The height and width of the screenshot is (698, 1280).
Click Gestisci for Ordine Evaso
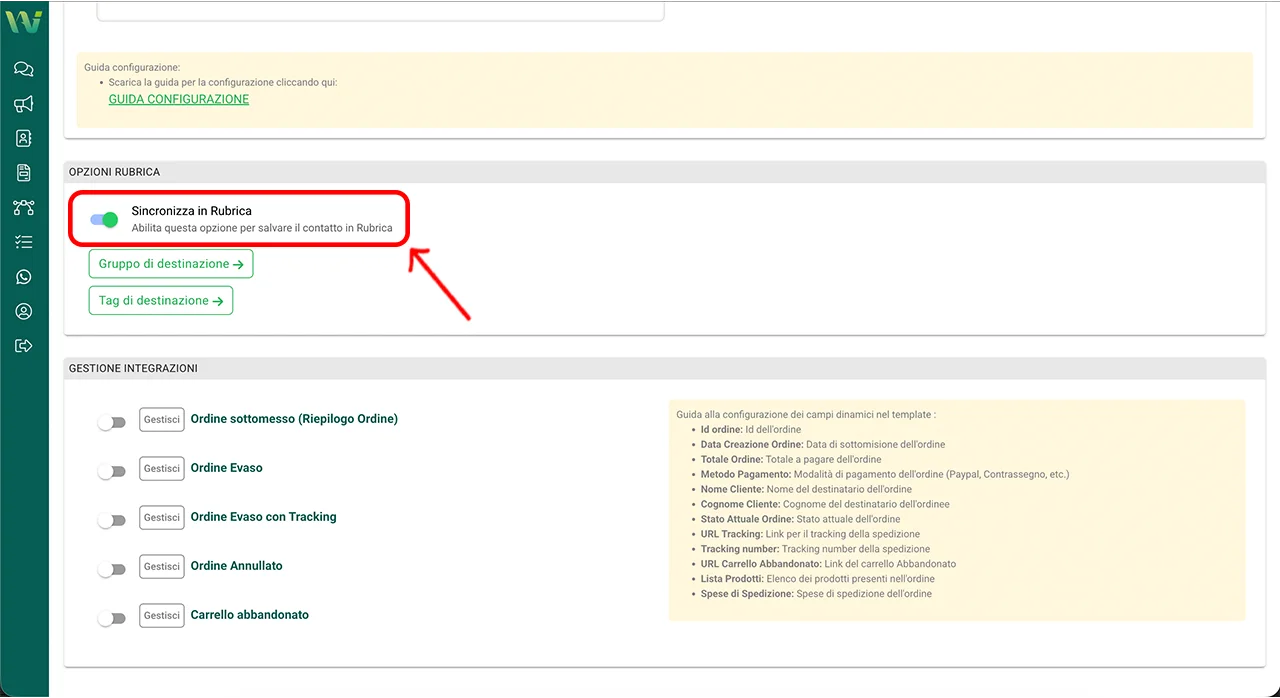point(161,468)
